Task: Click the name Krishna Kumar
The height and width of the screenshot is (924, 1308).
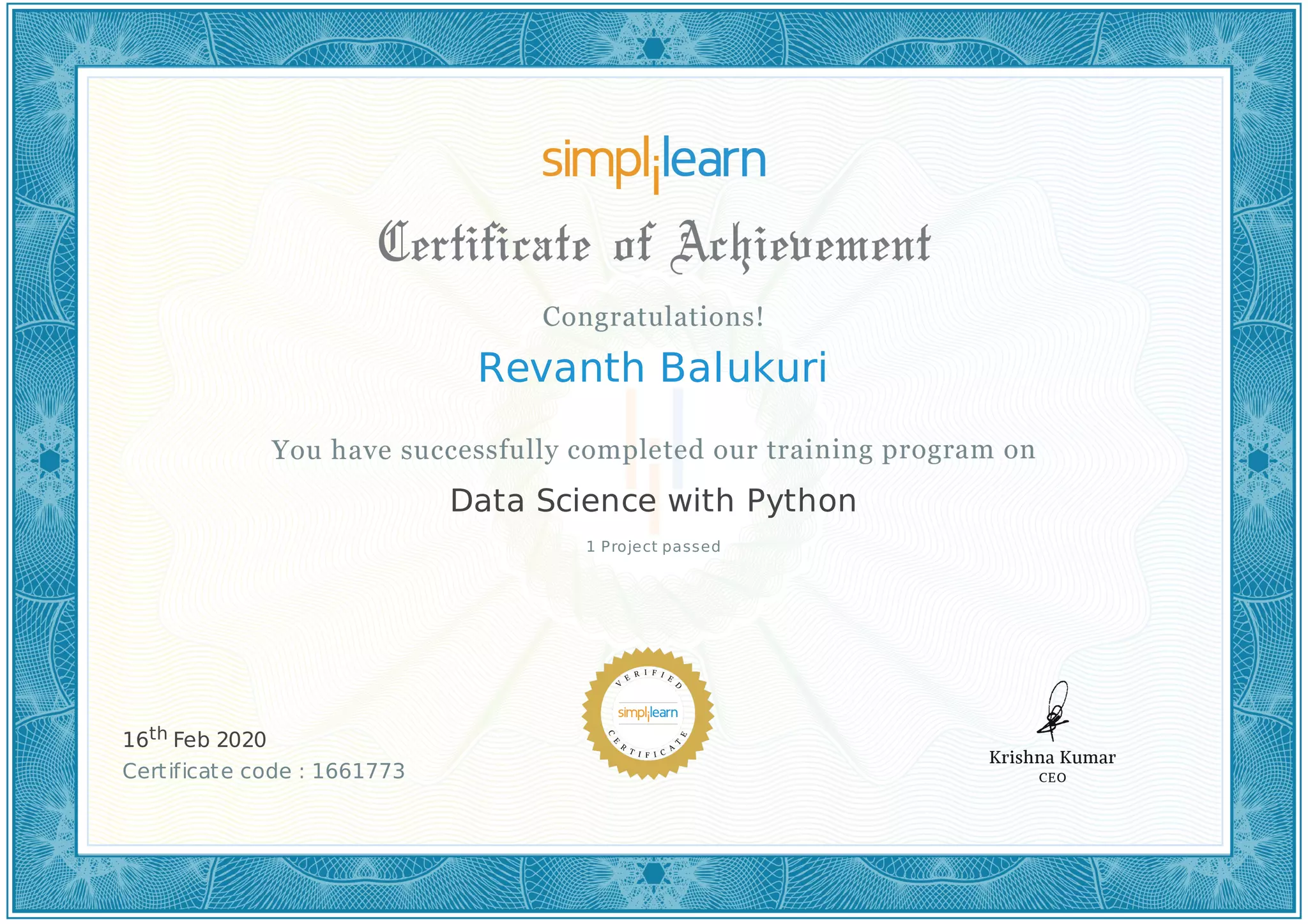Action: point(1052,758)
